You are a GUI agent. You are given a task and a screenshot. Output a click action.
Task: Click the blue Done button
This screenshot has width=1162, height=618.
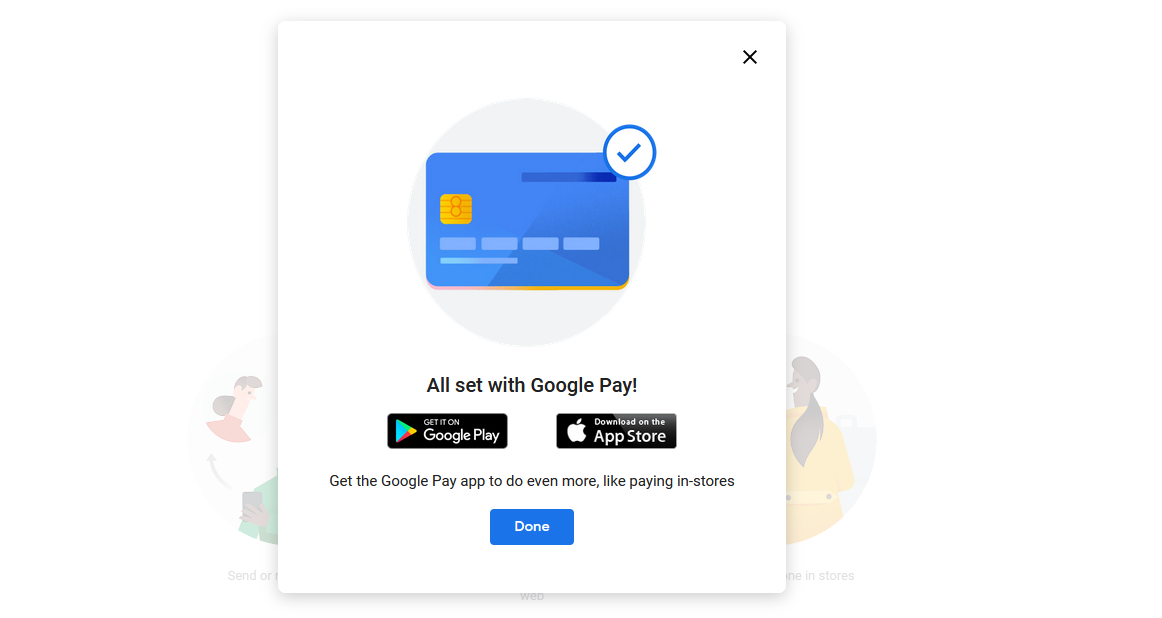pos(531,527)
